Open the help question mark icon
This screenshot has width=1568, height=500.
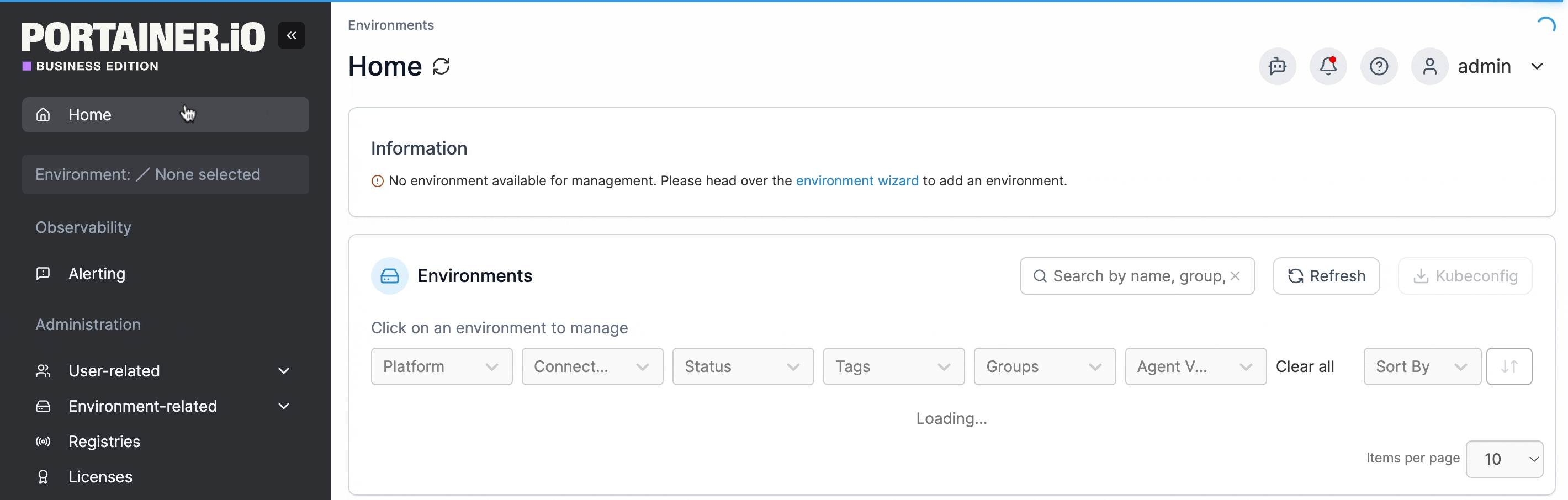tap(1378, 66)
